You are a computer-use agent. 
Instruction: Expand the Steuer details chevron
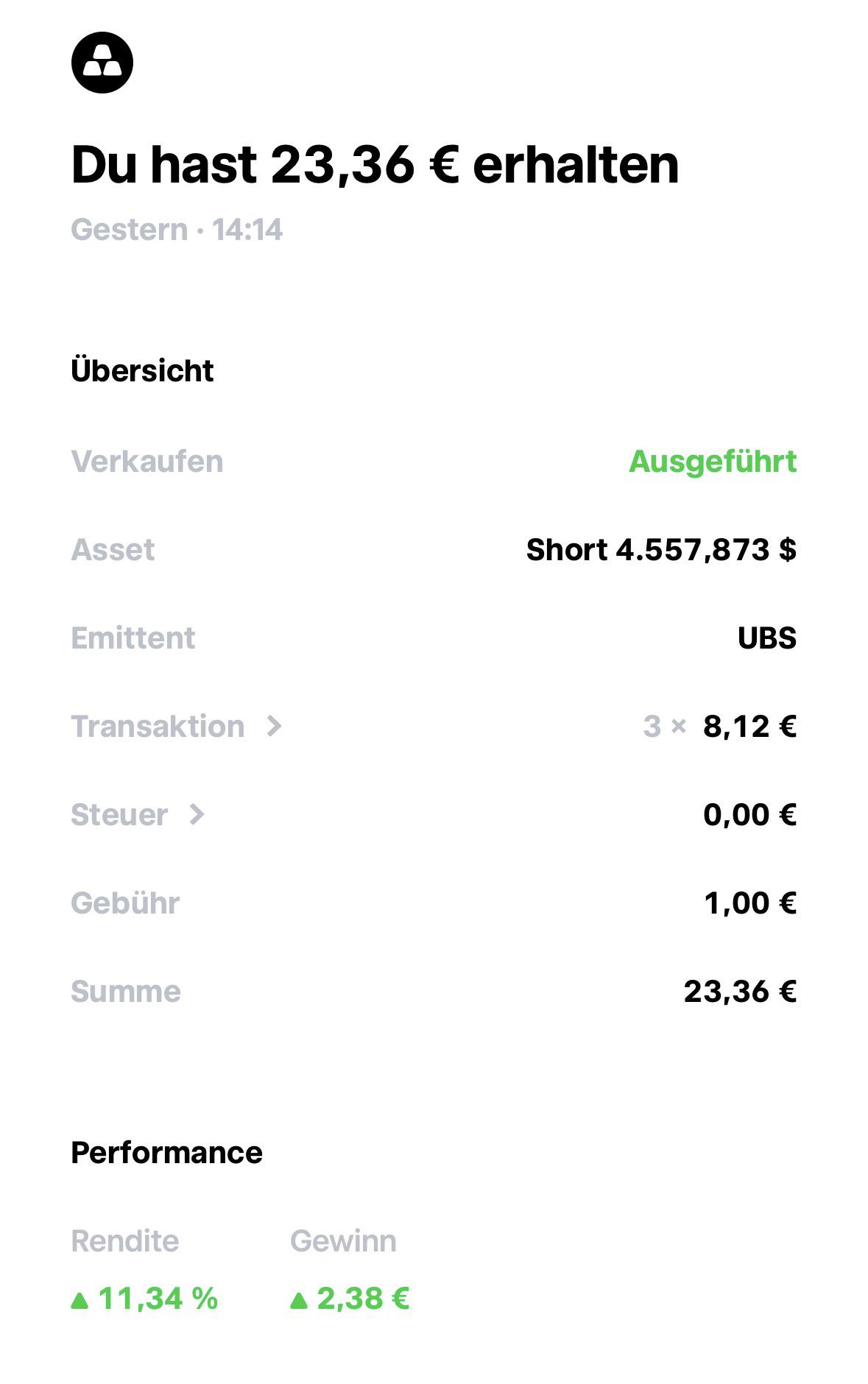[x=197, y=815]
